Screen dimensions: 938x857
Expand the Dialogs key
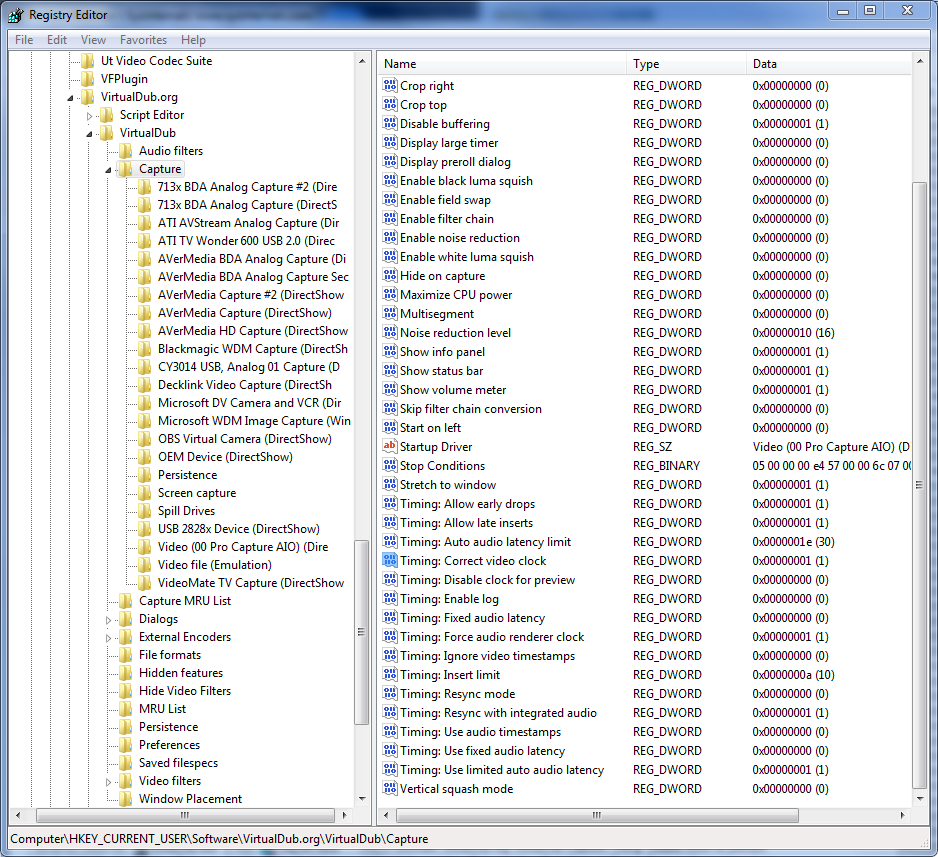tap(108, 620)
